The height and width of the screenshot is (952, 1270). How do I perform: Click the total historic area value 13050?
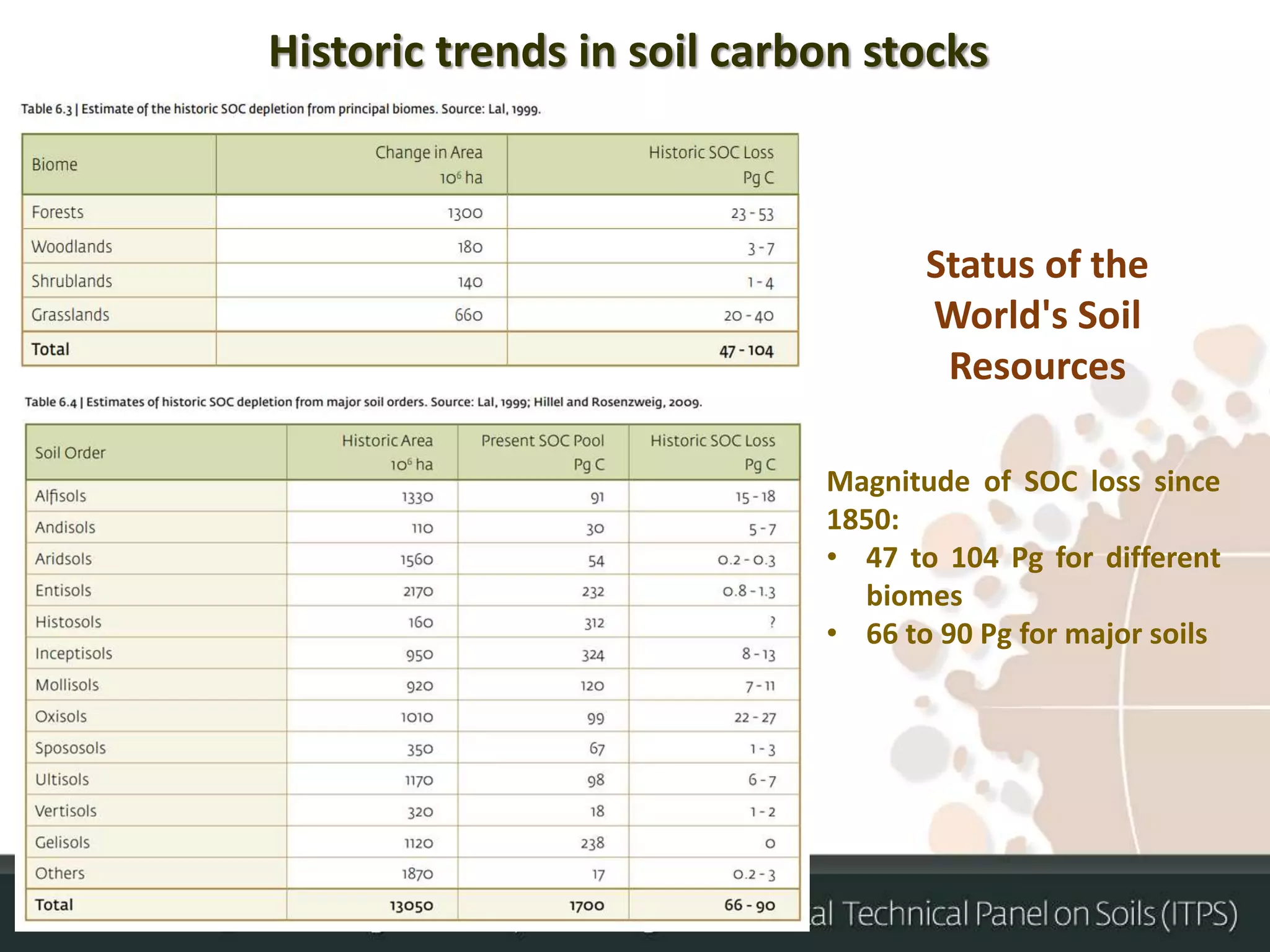click(x=411, y=906)
